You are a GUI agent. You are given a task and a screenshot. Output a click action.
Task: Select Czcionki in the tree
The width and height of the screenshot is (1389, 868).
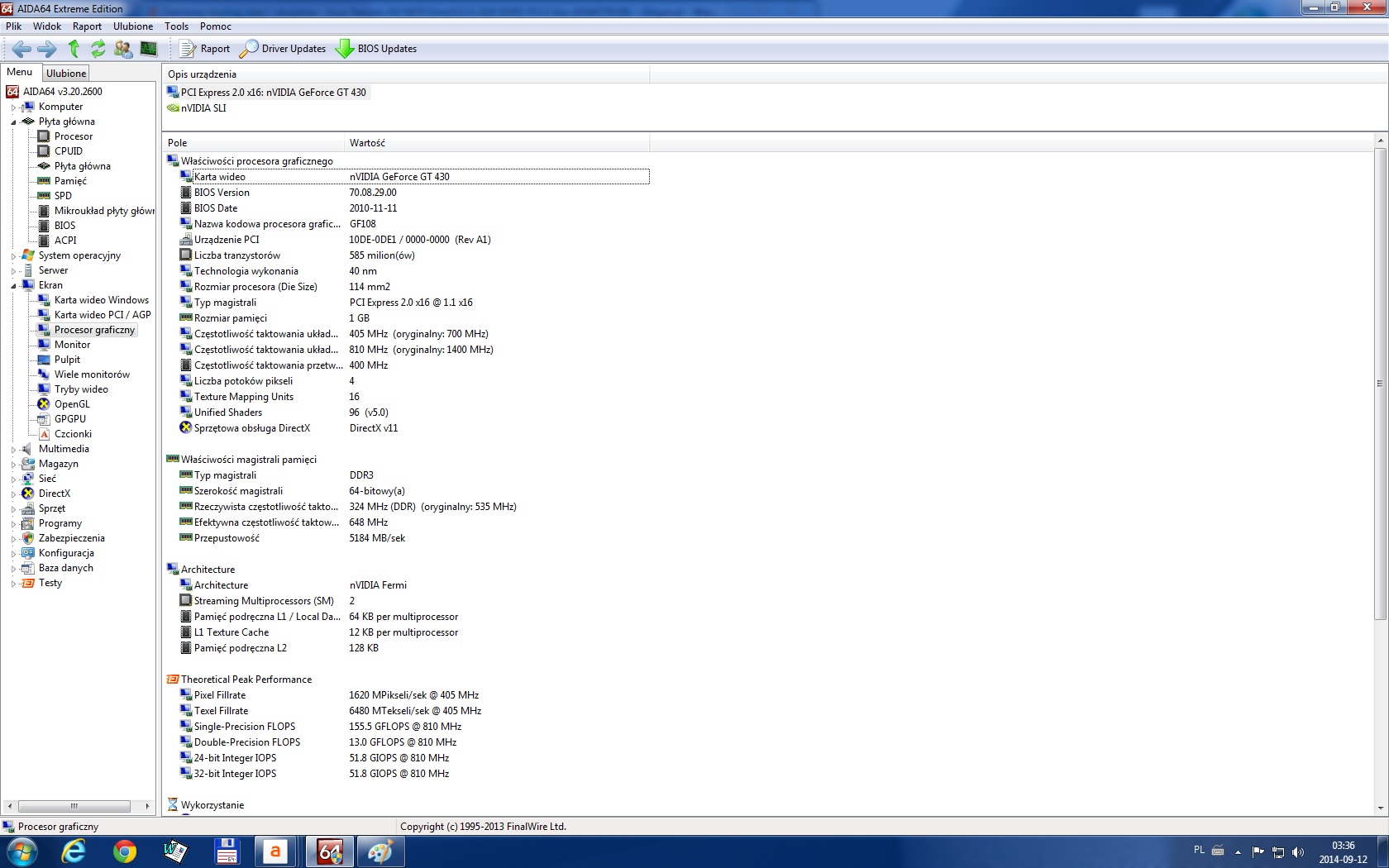click(73, 434)
